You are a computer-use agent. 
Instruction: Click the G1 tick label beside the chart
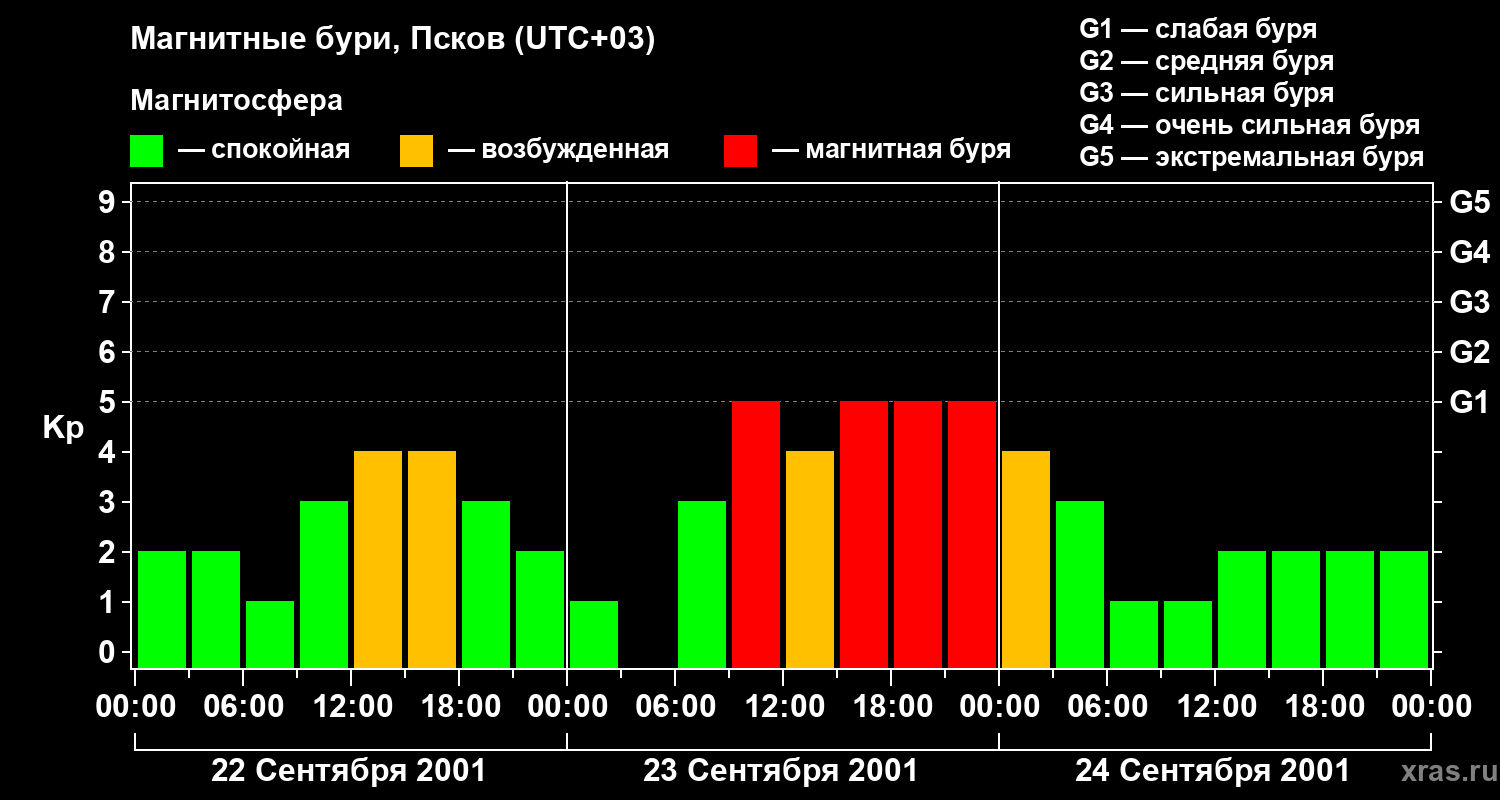tap(1469, 403)
